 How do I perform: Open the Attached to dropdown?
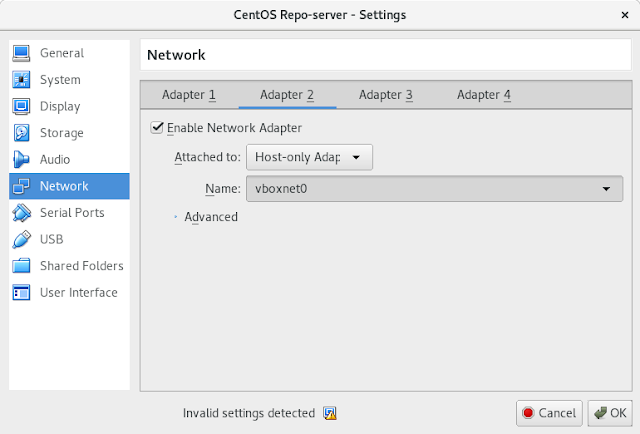pos(309,157)
